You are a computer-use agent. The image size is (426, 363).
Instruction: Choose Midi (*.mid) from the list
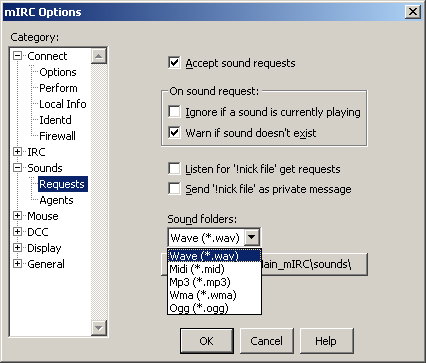click(x=214, y=269)
